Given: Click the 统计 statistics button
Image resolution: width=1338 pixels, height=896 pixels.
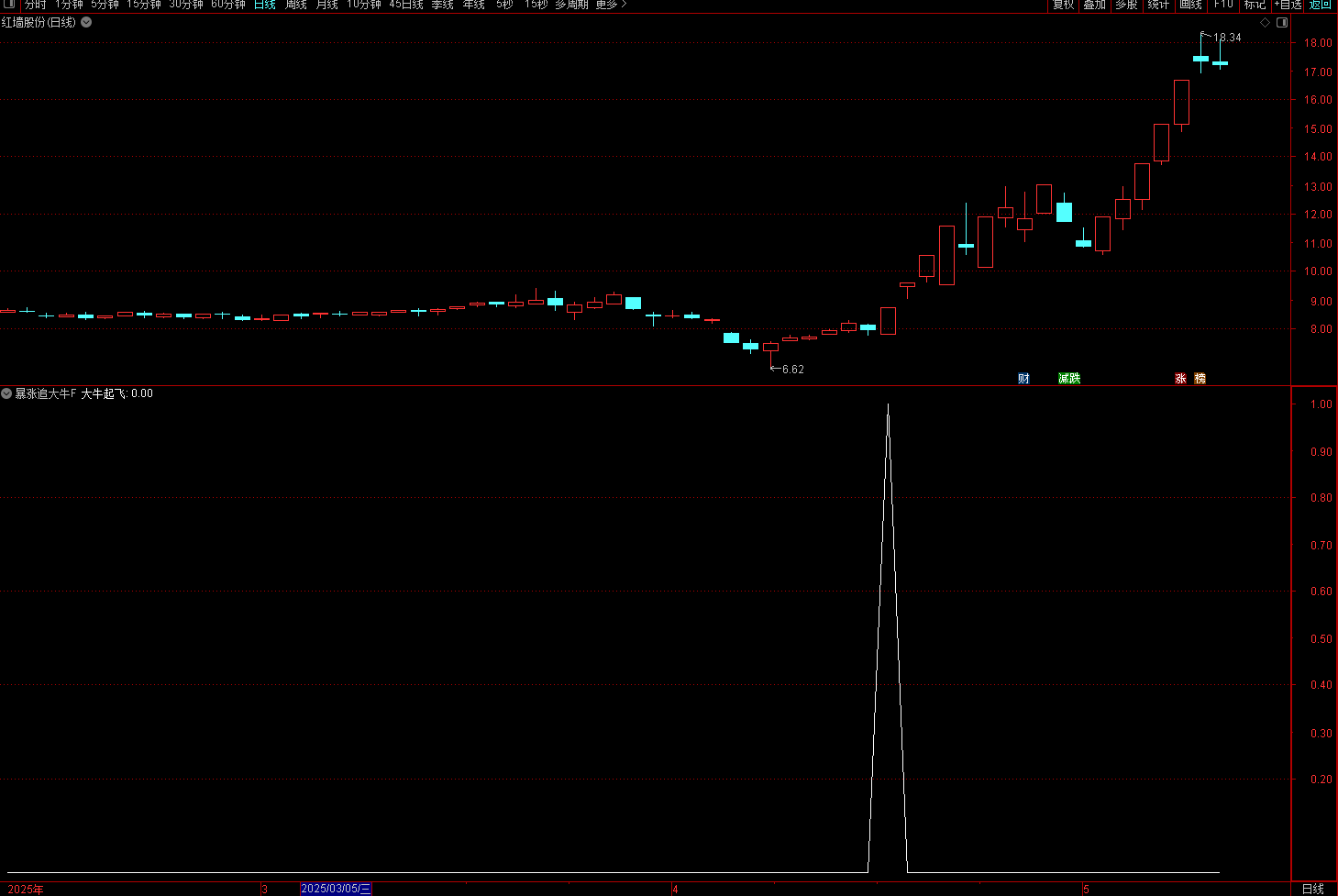Looking at the screenshot, I should tap(1158, 5).
